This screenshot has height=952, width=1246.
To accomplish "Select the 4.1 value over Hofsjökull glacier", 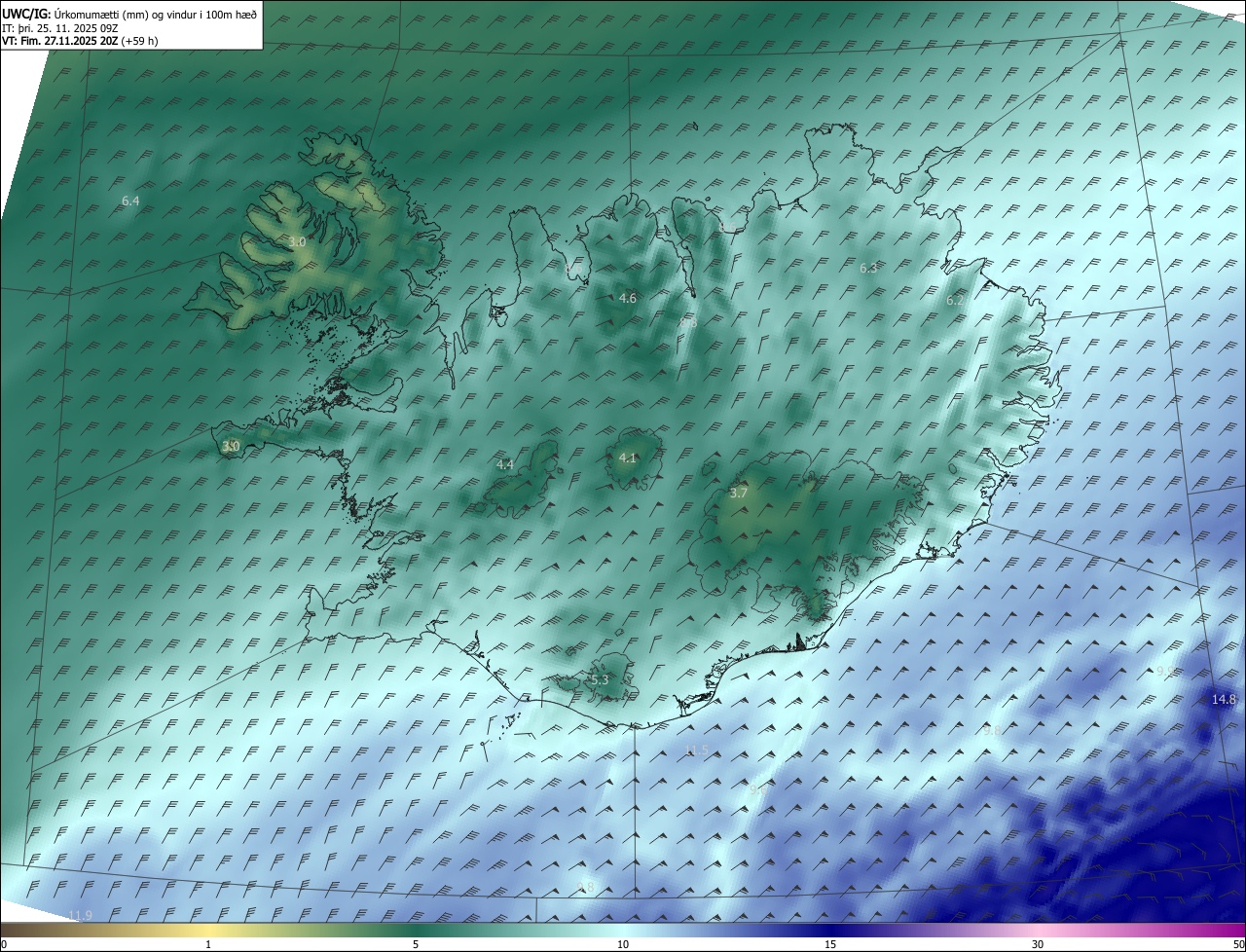I will point(627,458).
